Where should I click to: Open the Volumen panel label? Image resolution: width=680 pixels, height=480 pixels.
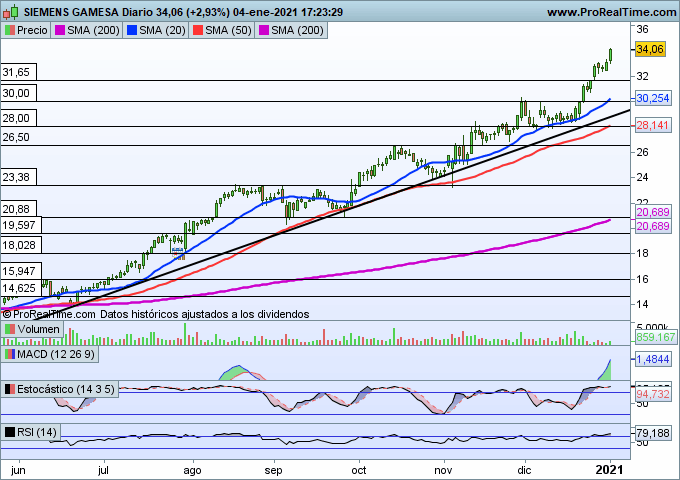pyautogui.click(x=39, y=329)
